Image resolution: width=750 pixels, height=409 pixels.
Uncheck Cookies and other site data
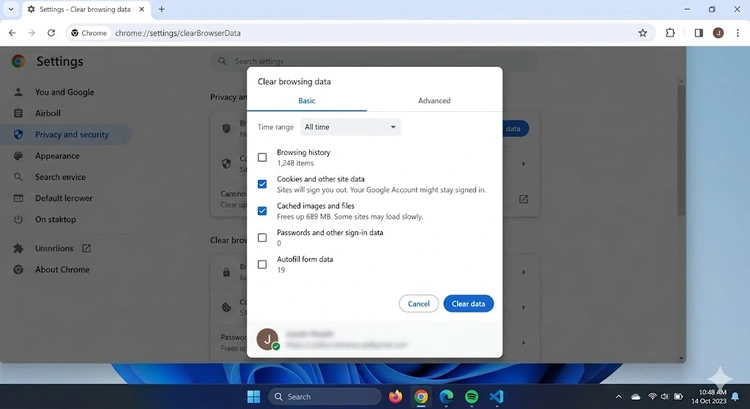click(x=262, y=184)
